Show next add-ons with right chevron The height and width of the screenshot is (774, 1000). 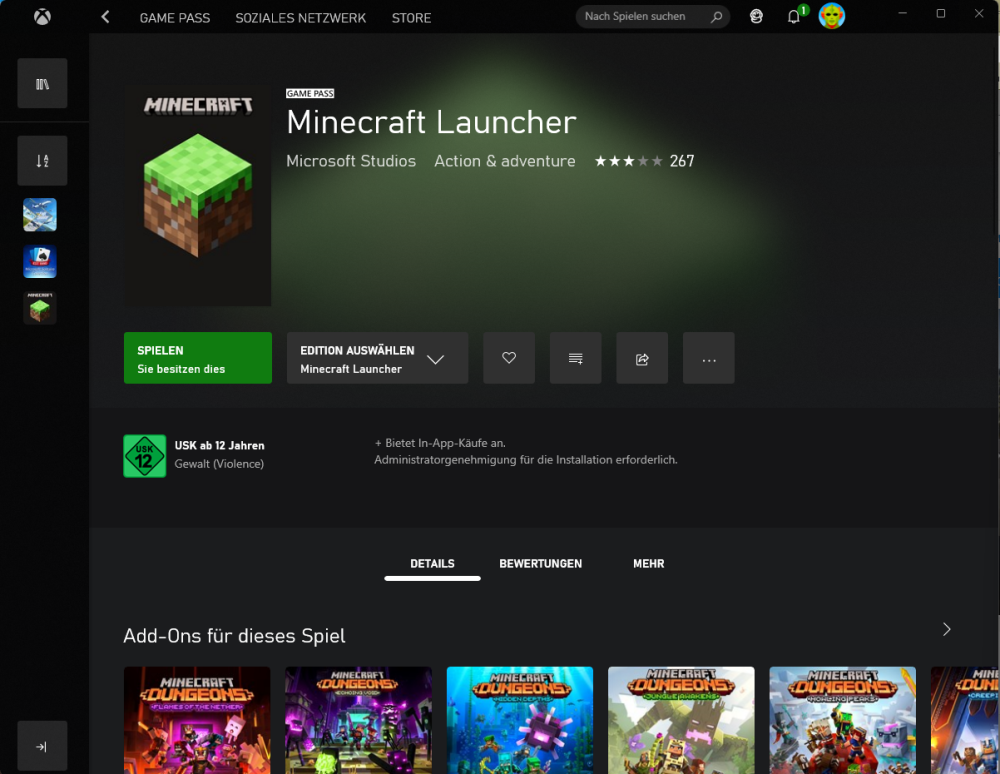coord(946,629)
